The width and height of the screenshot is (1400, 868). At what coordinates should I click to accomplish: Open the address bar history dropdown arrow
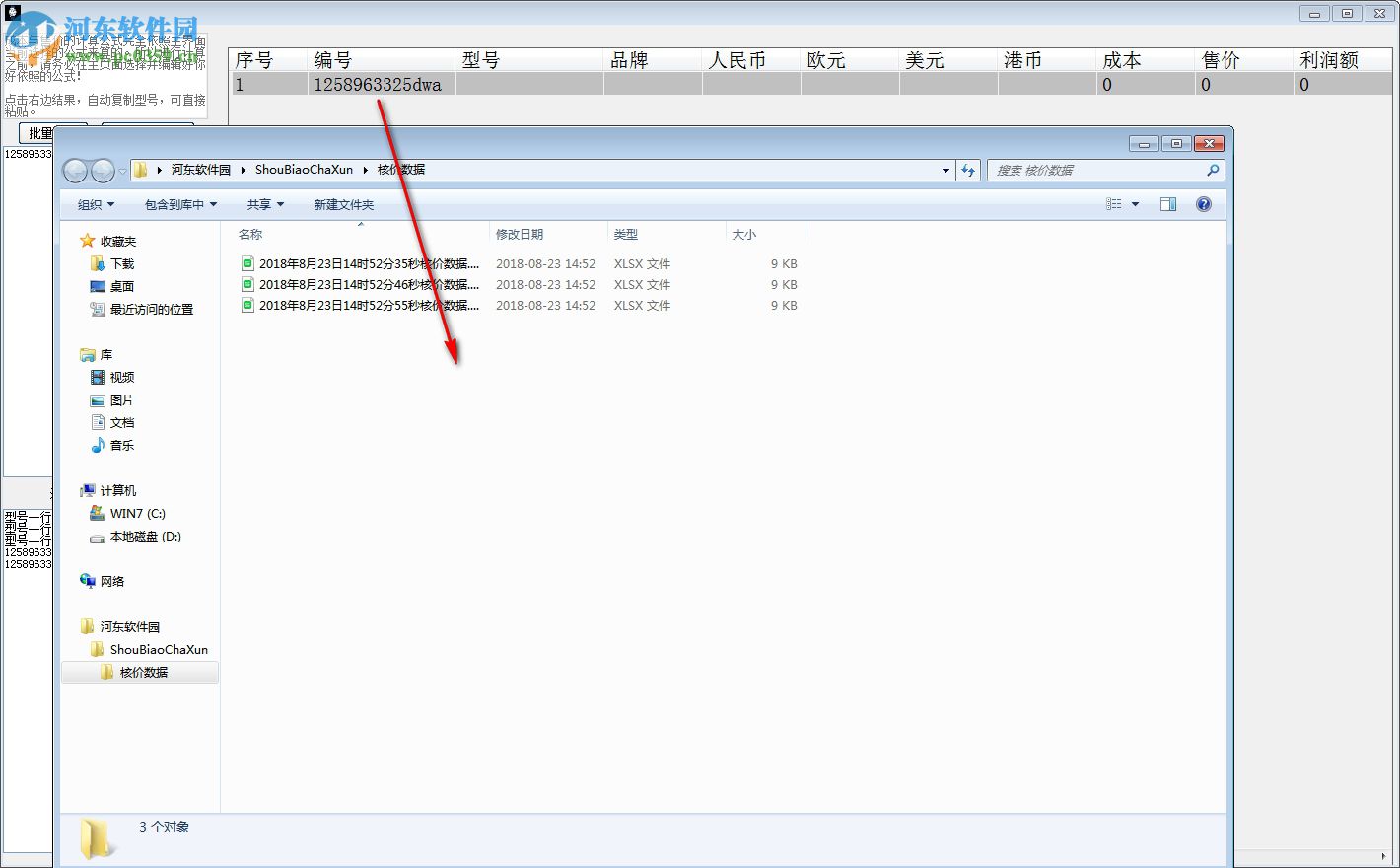pos(945,170)
